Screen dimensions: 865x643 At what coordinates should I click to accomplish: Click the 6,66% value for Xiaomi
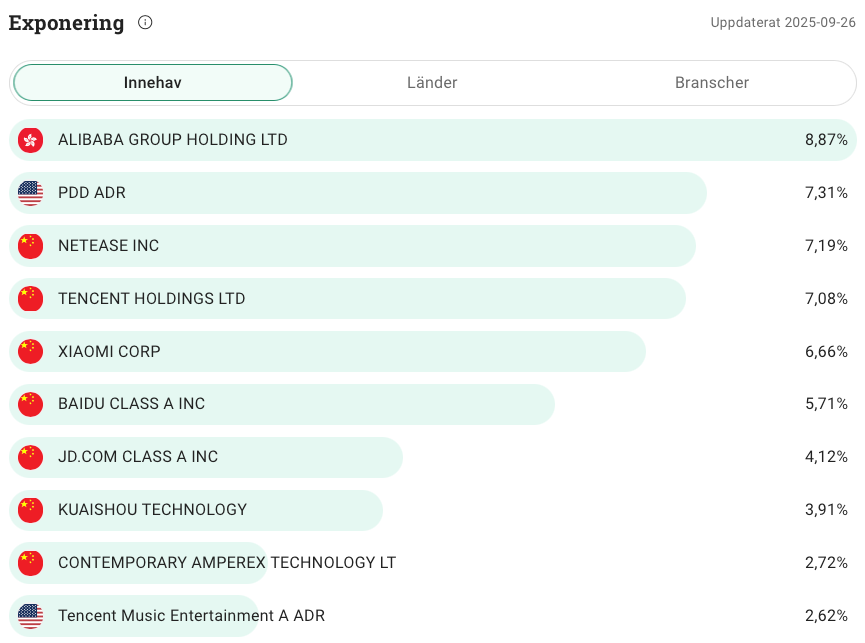click(826, 352)
